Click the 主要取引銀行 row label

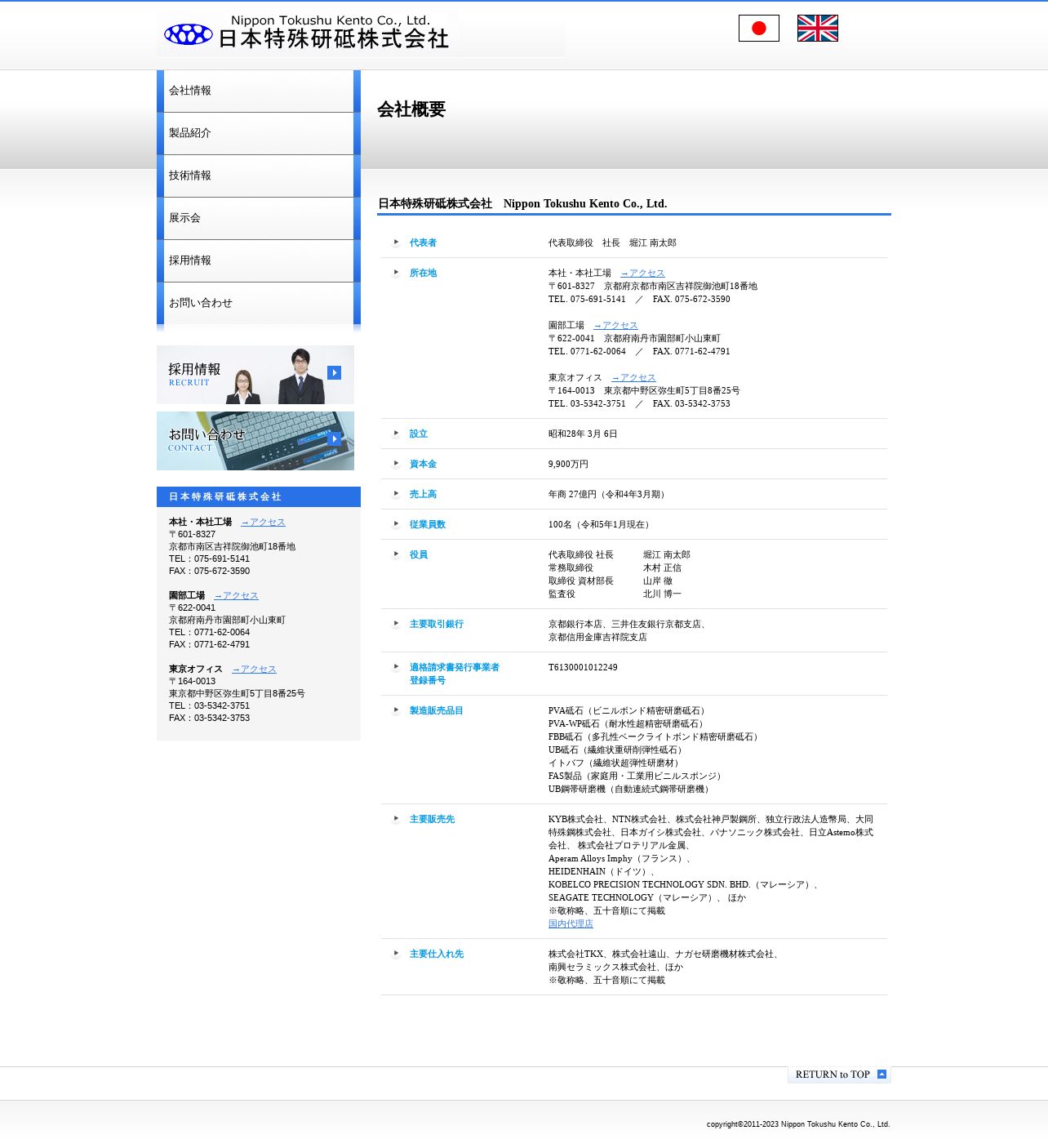click(437, 625)
